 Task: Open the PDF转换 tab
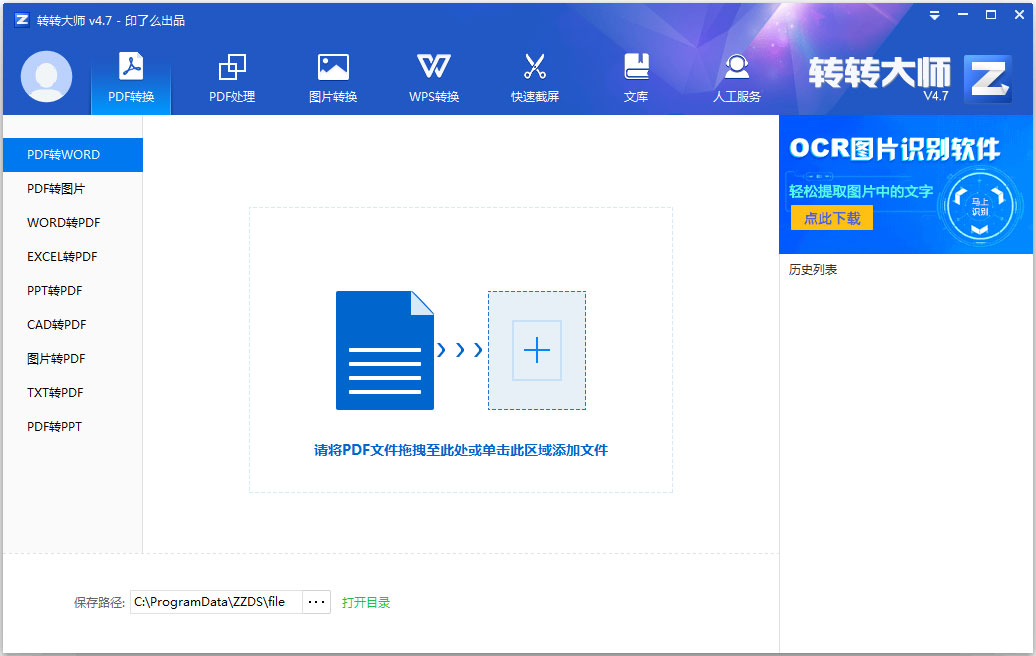point(131,78)
